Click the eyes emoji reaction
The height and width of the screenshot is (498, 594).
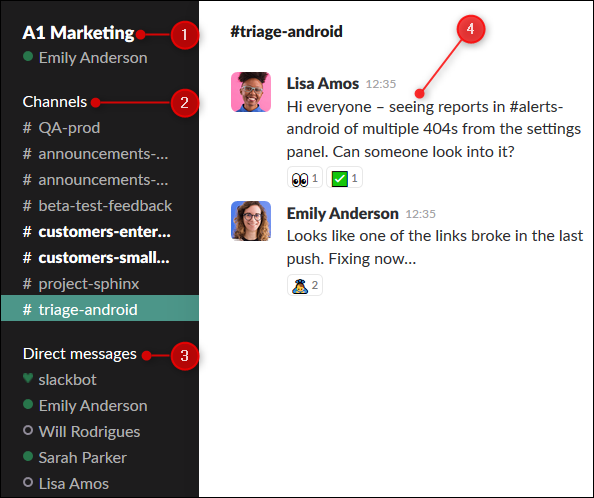[x=305, y=178]
